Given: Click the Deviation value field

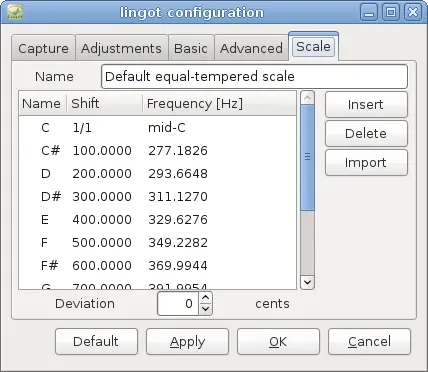Looking at the screenshot, I should click(178, 304).
